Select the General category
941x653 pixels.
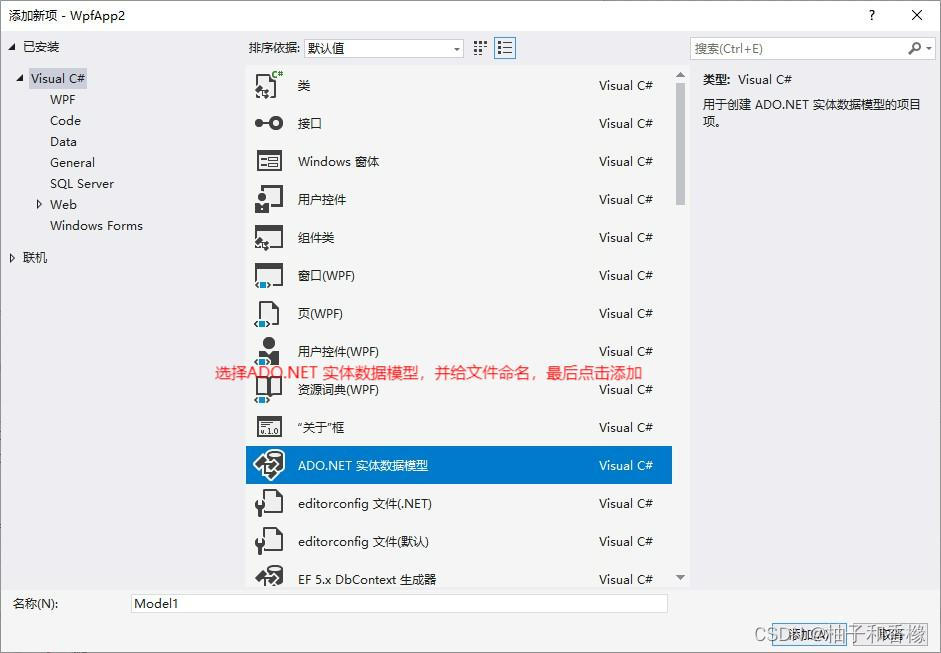tap(72, 163)
